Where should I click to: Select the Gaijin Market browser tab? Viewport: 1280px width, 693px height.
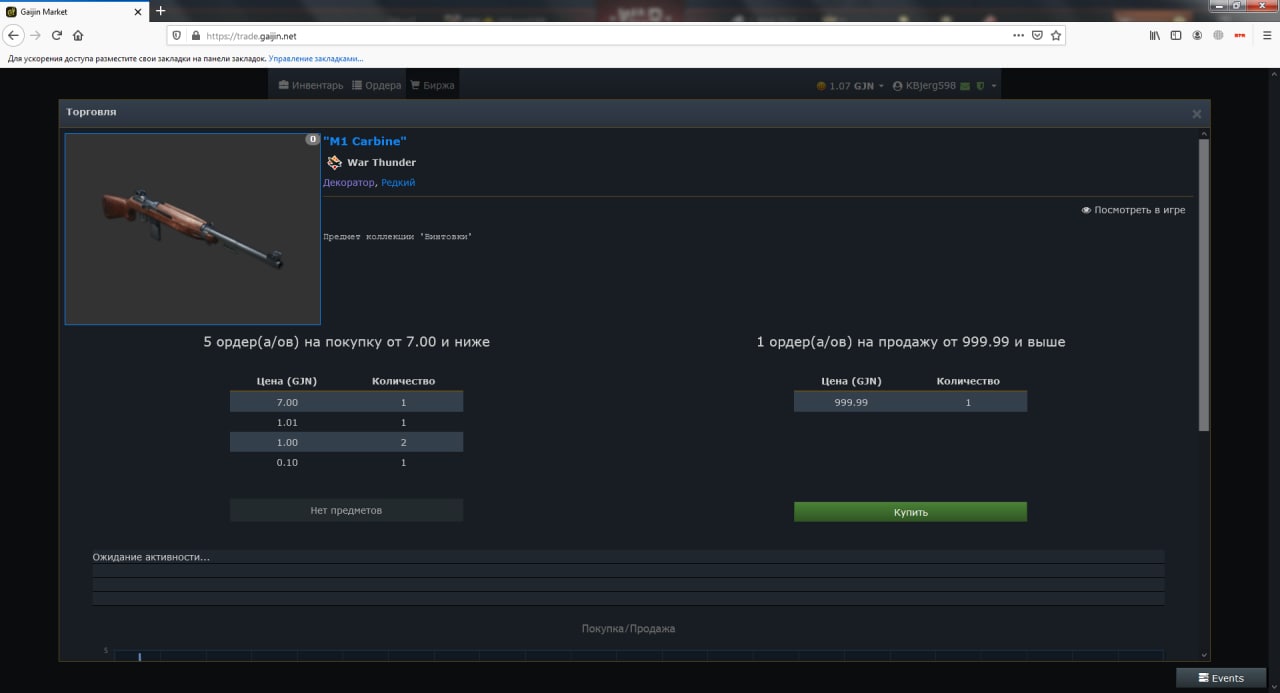75,11
